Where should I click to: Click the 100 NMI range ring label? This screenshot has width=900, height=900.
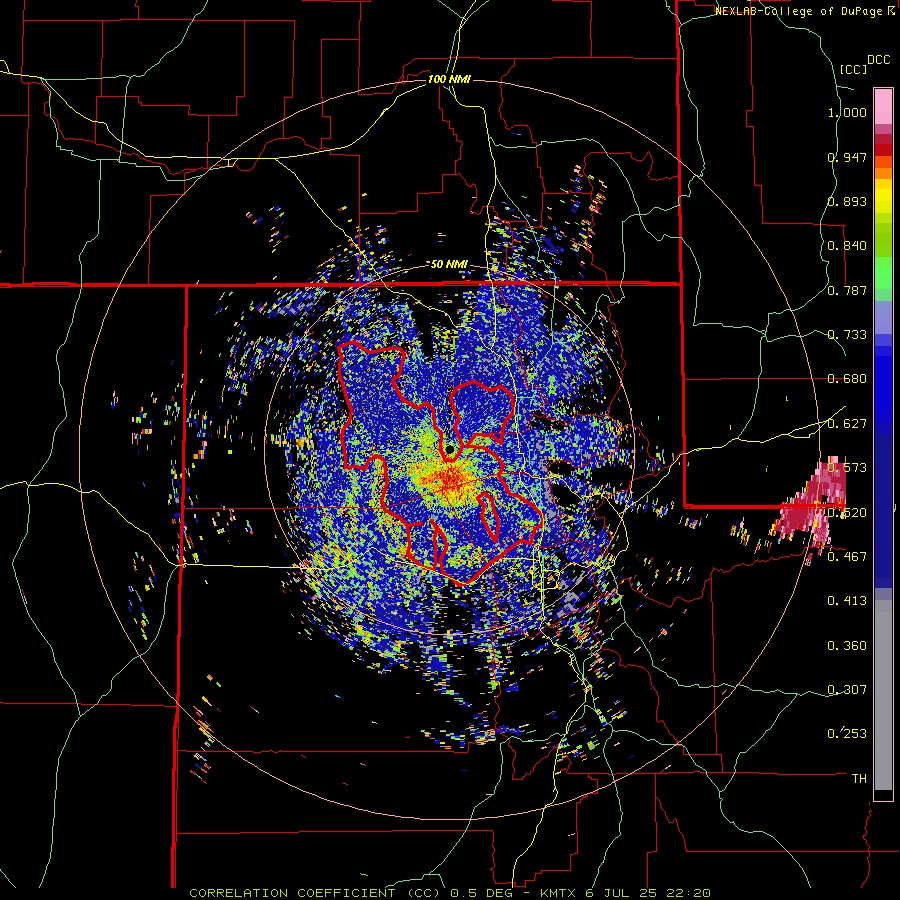click(449, 79)
